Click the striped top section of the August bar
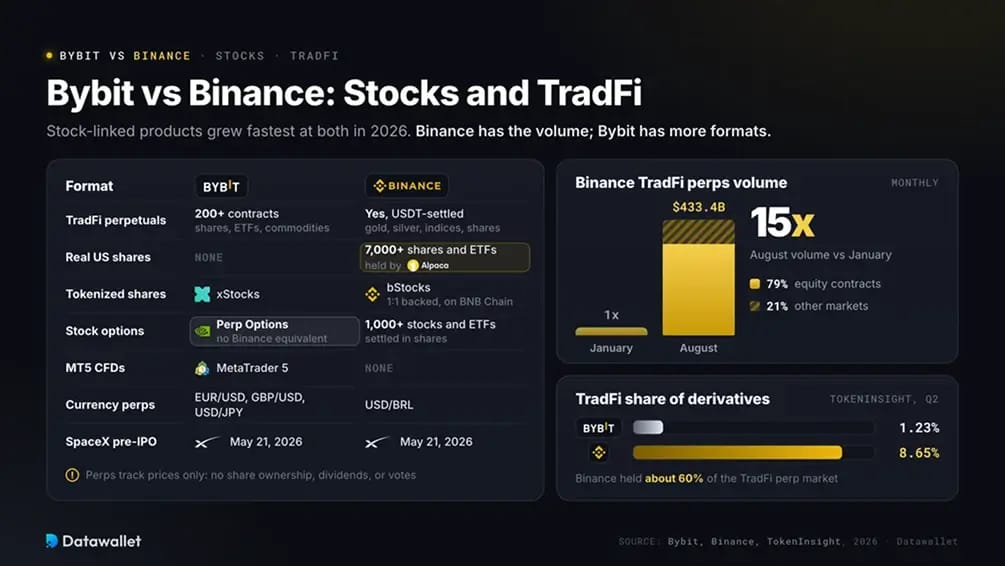 tap(699, 232)
